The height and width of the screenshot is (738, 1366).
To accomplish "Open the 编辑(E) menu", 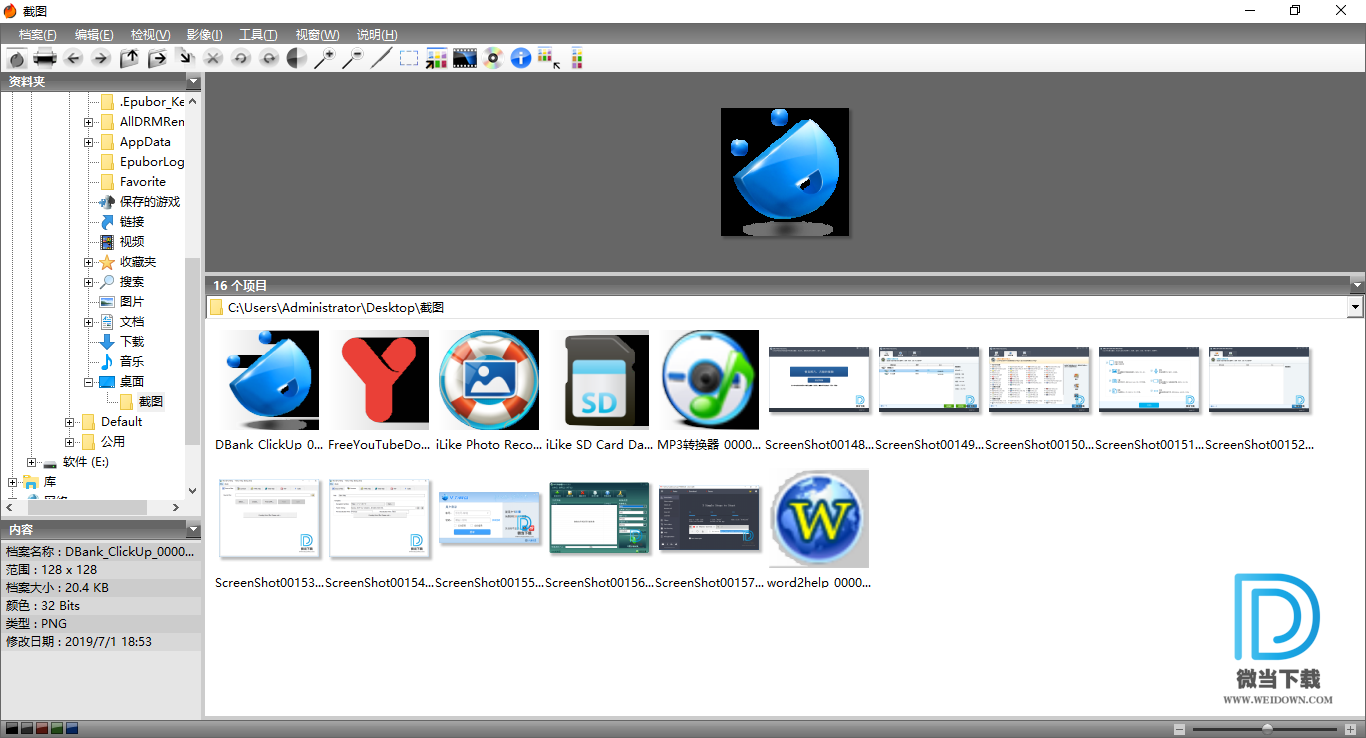I will click(x=94, y=34).
